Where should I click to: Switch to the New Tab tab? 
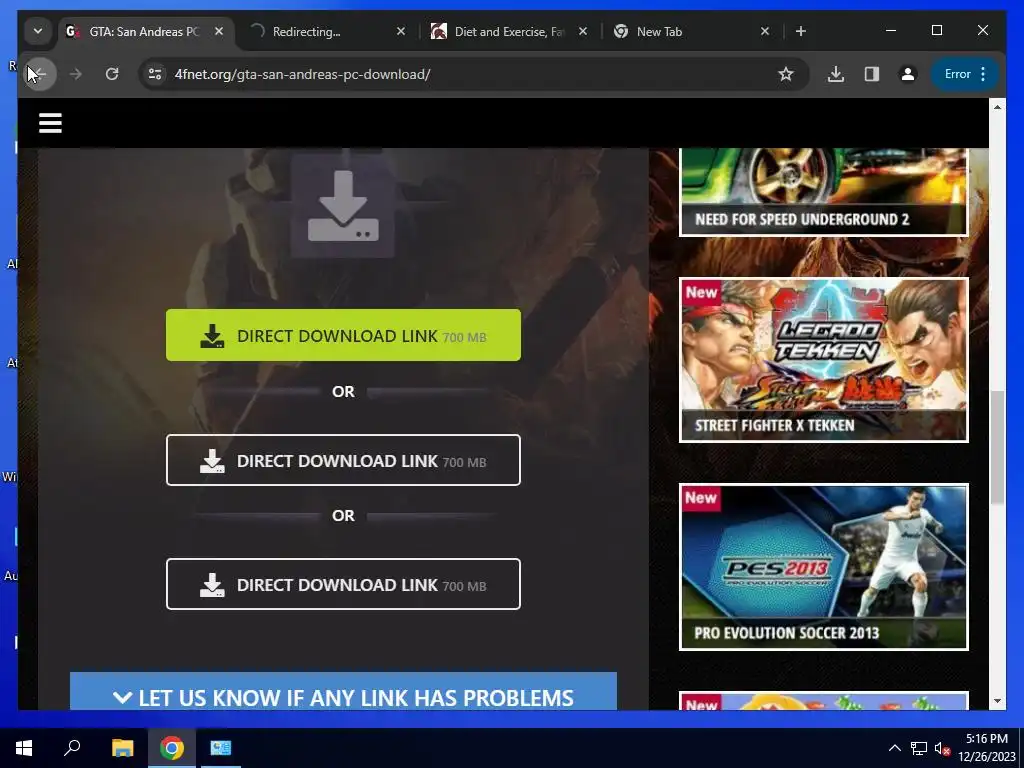[692, 31]
